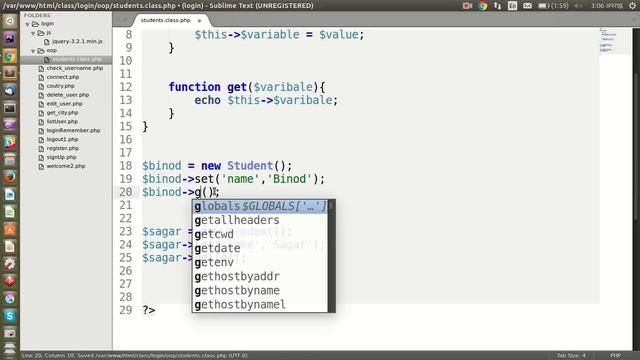
Task: Open edit_user.php file
Action: (64, 104)
